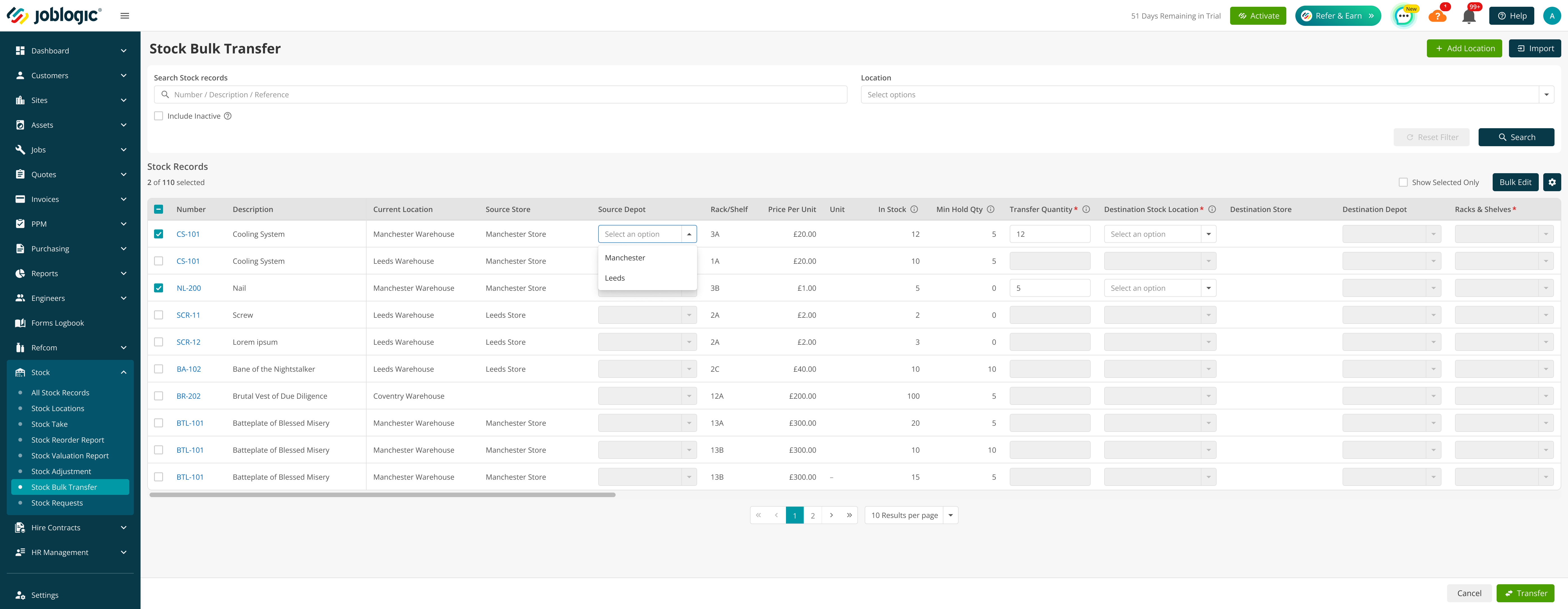Click the PPM sidebar icon

[20, 224]
